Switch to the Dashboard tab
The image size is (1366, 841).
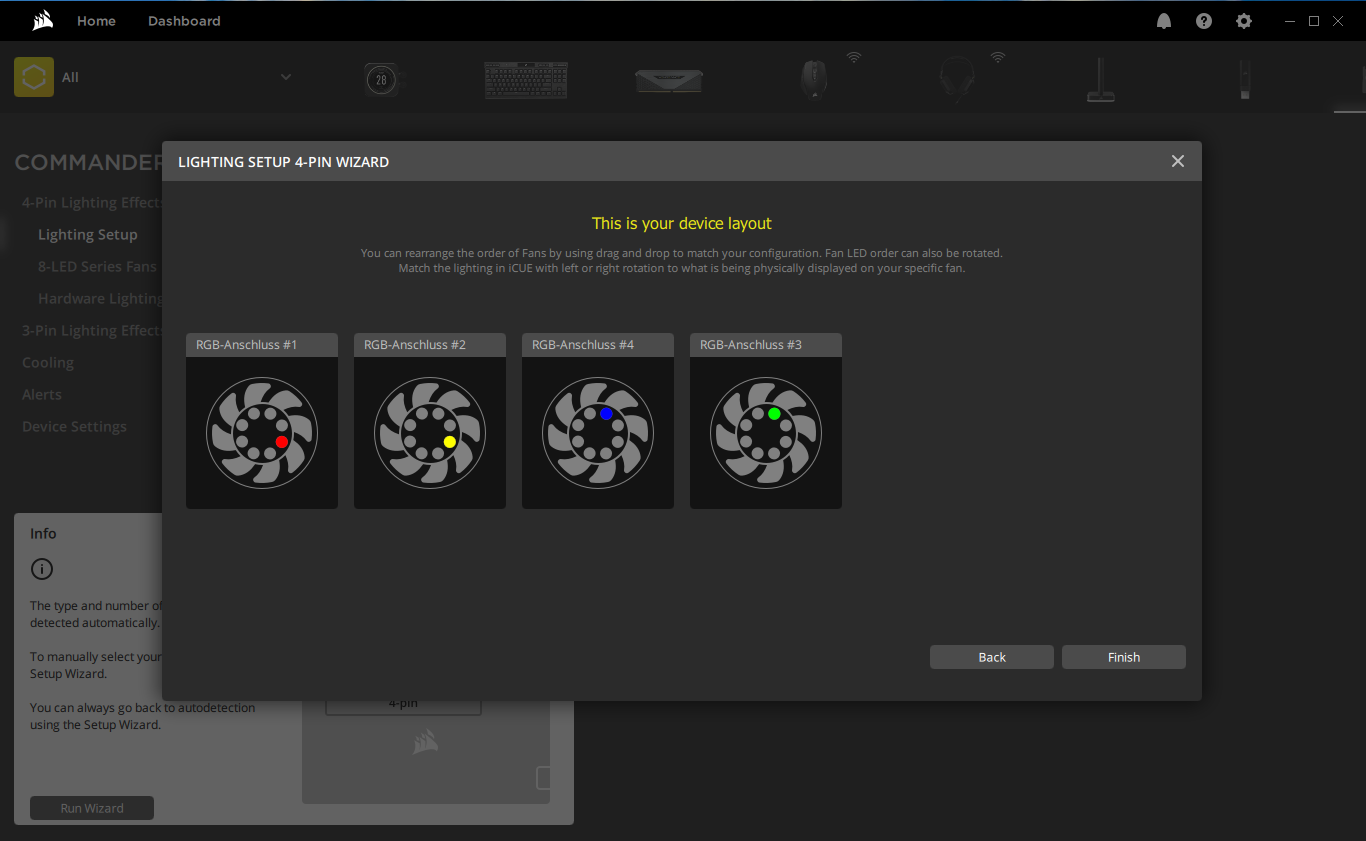click(x=184, y=21)
